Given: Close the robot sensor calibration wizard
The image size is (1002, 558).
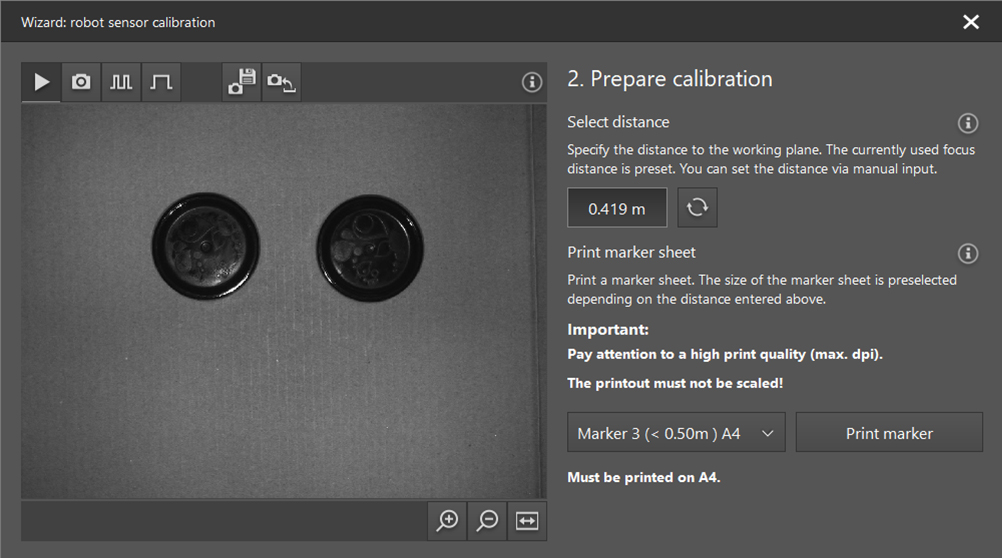Looking at the screenshot, I should 970,22.
